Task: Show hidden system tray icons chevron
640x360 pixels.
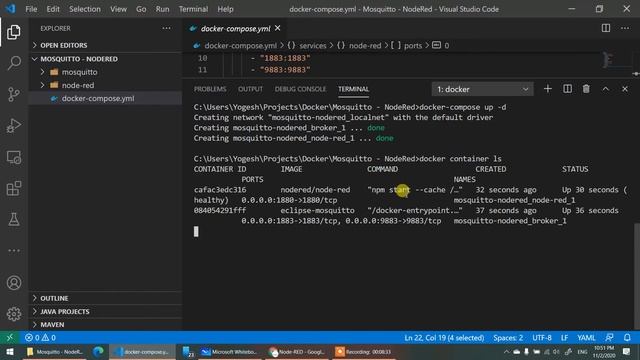Action: (507, 352)
